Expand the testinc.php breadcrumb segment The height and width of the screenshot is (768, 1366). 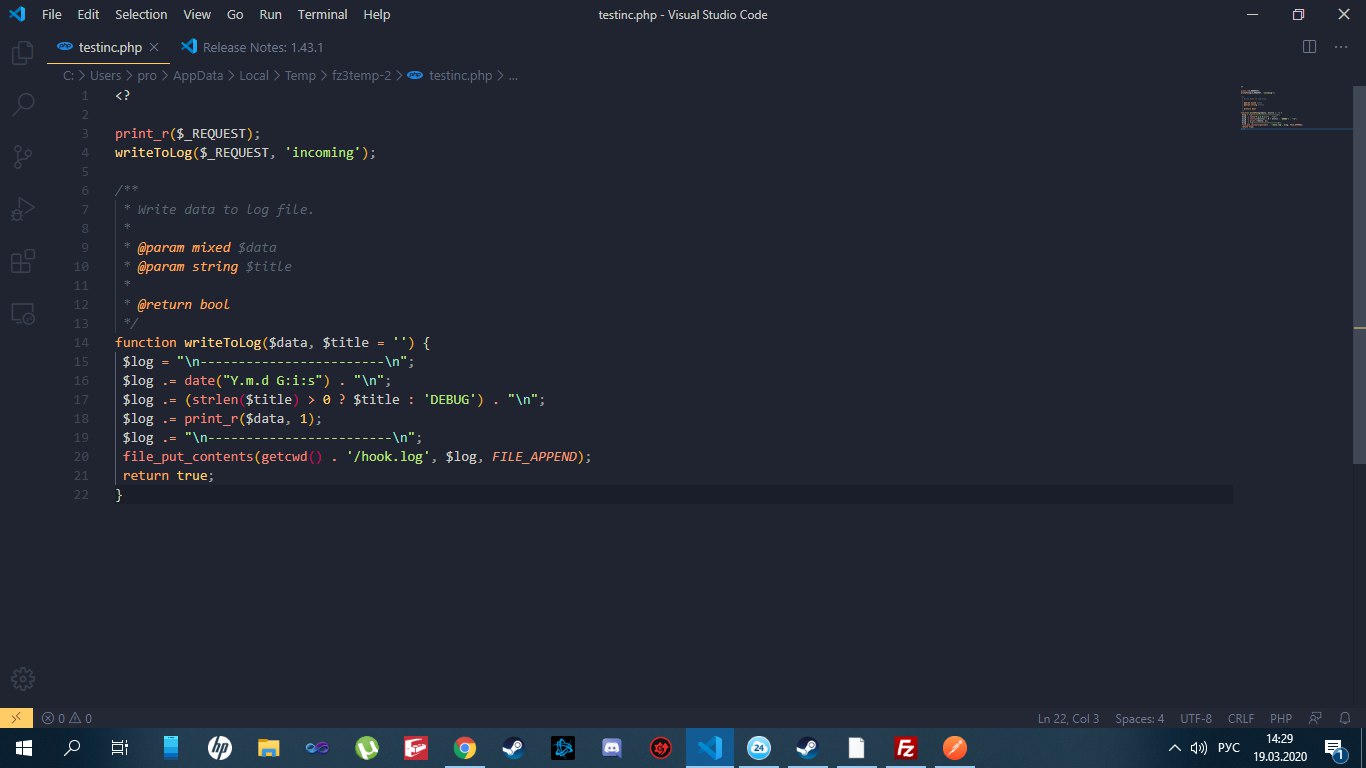[x=450, y=75]
